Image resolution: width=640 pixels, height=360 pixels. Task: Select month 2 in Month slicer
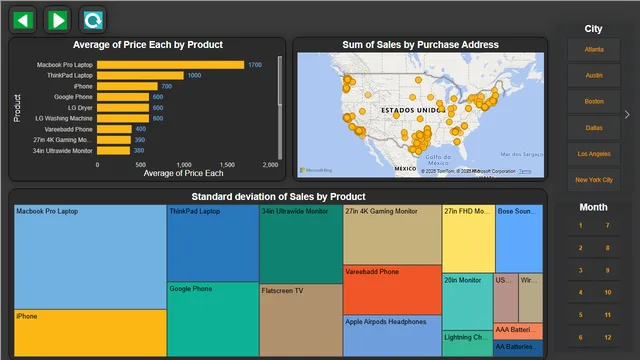pos(580,248)
